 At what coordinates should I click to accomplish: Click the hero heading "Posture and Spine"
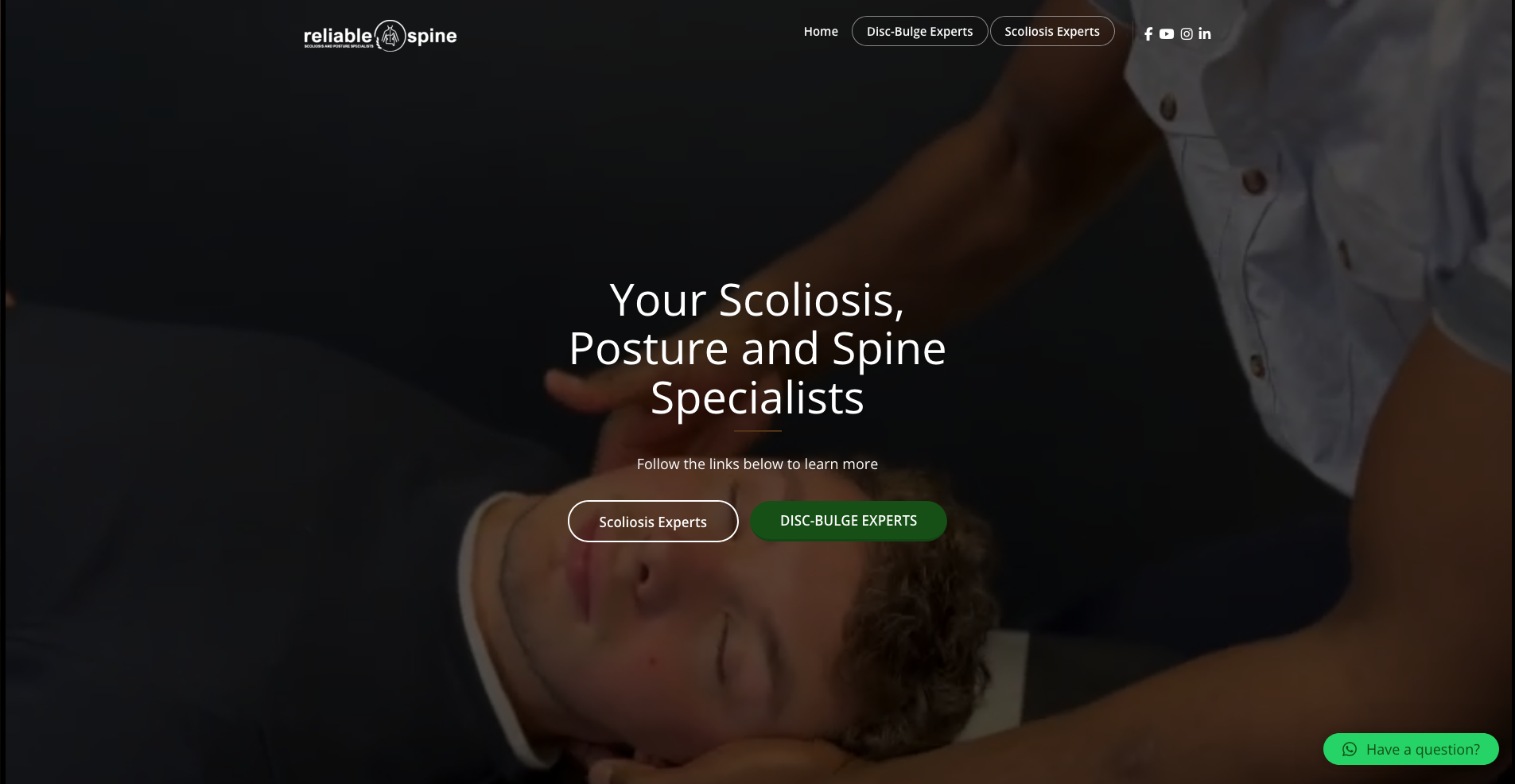757,348
